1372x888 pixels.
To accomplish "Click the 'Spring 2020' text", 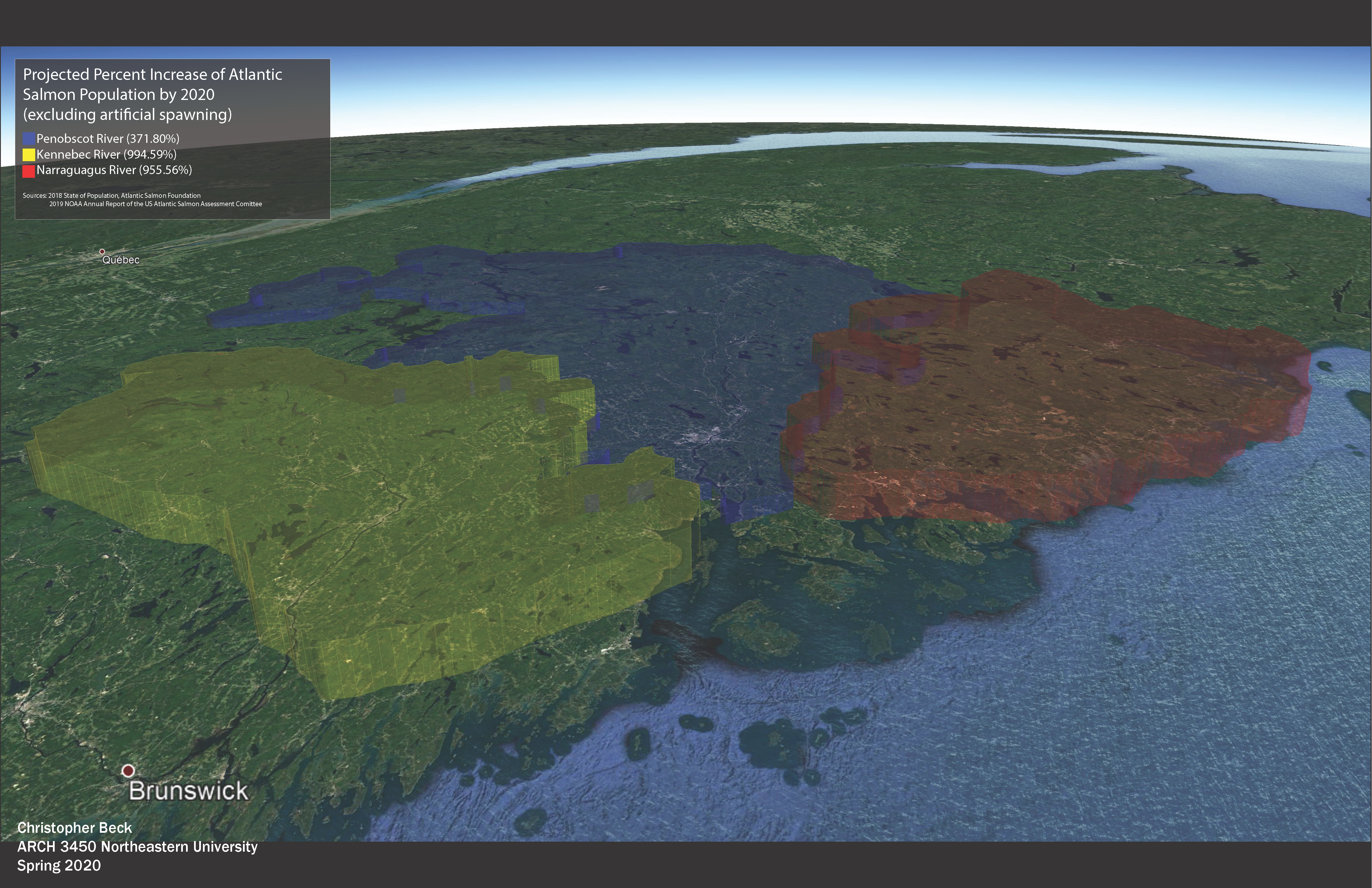I will tap(59, 865).
